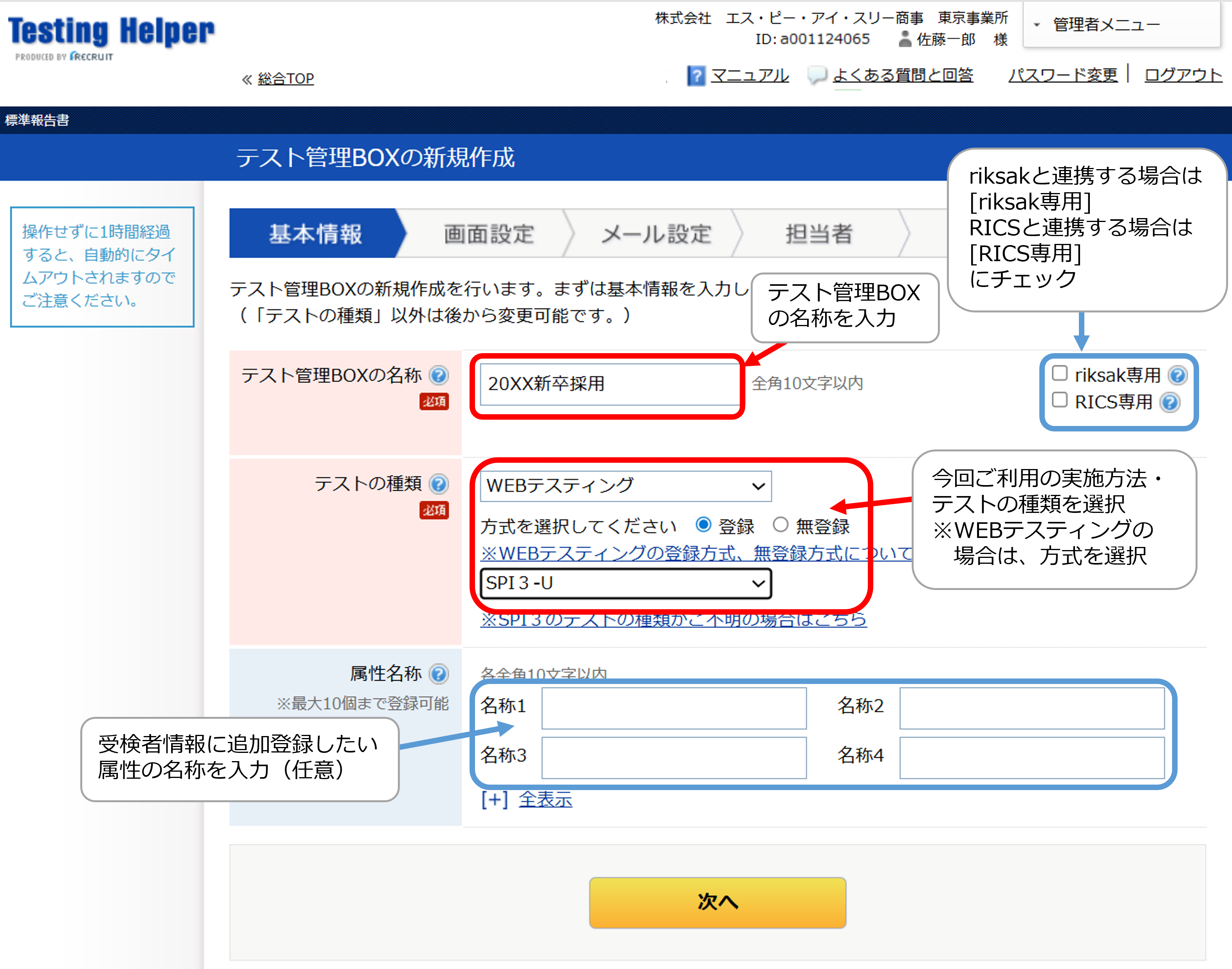Click help icon beside テスト管理BOXの名称

click(x=439, y=375)
